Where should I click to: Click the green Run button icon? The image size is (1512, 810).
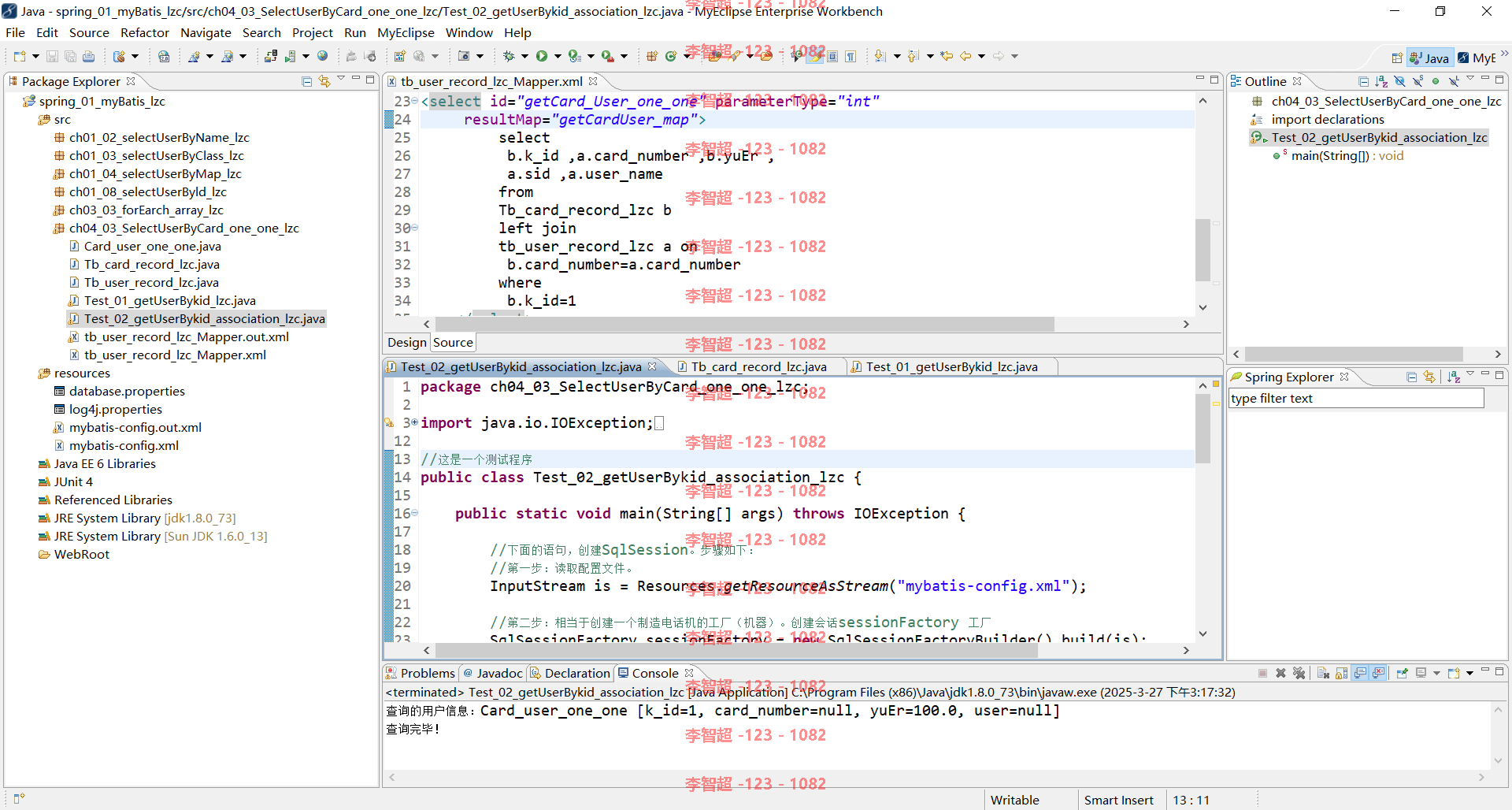(542, 56)
